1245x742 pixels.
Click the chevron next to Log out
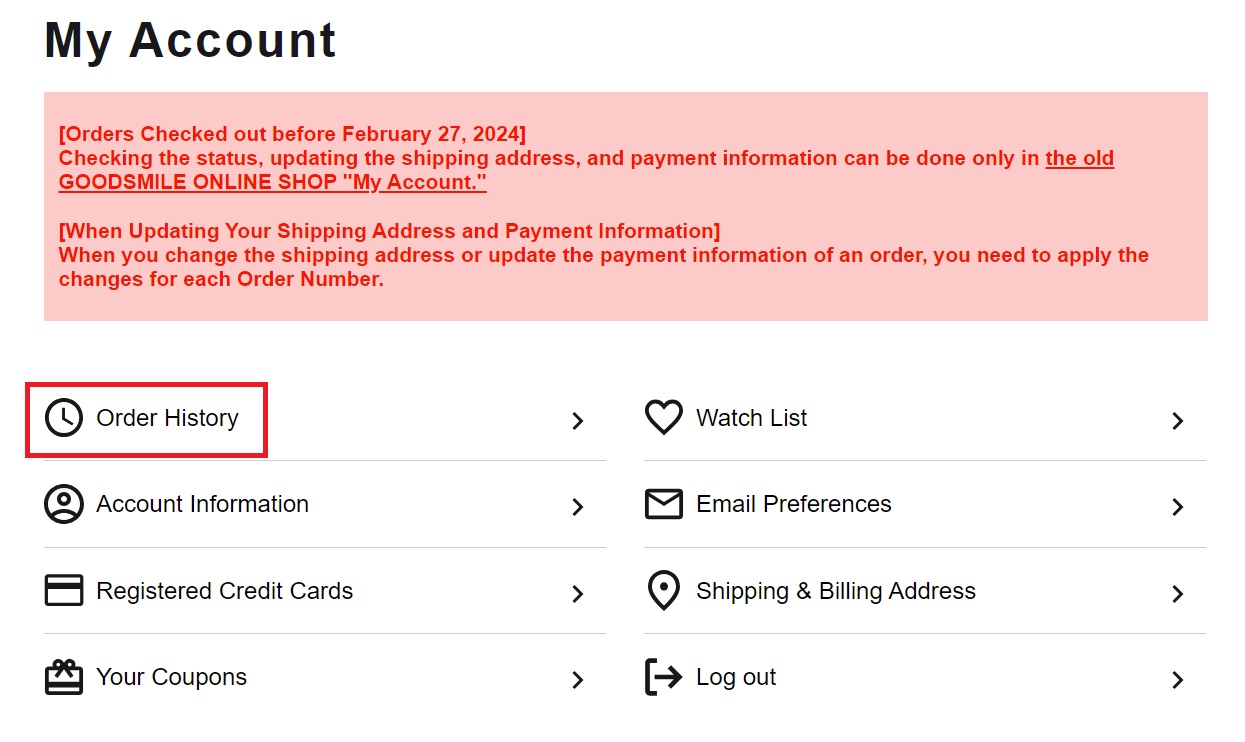1178,680
